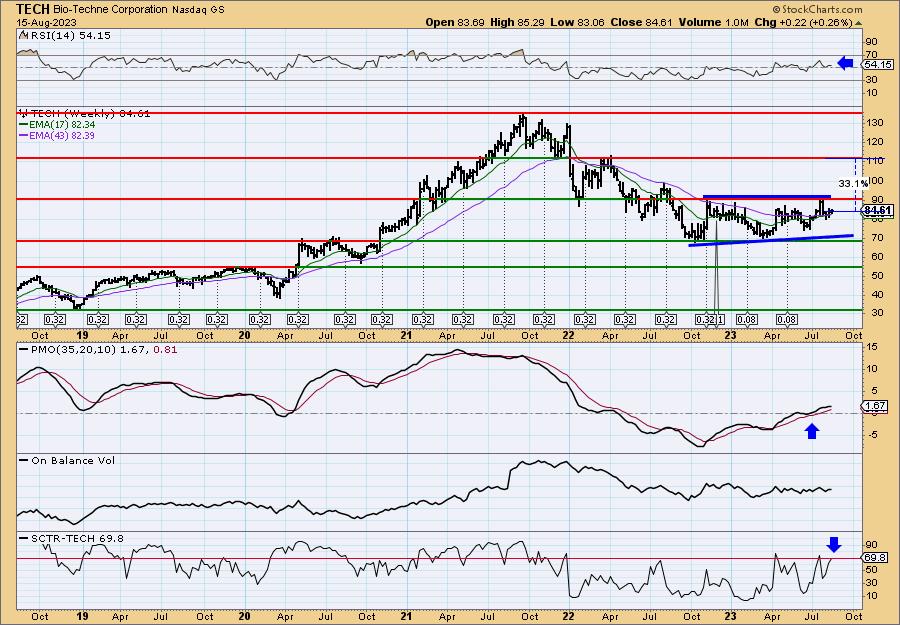Image resolution: width=900 pixels, height=625 pixels.
Task: Click the On Balance Vol label
Action: [x=71, y=460]
